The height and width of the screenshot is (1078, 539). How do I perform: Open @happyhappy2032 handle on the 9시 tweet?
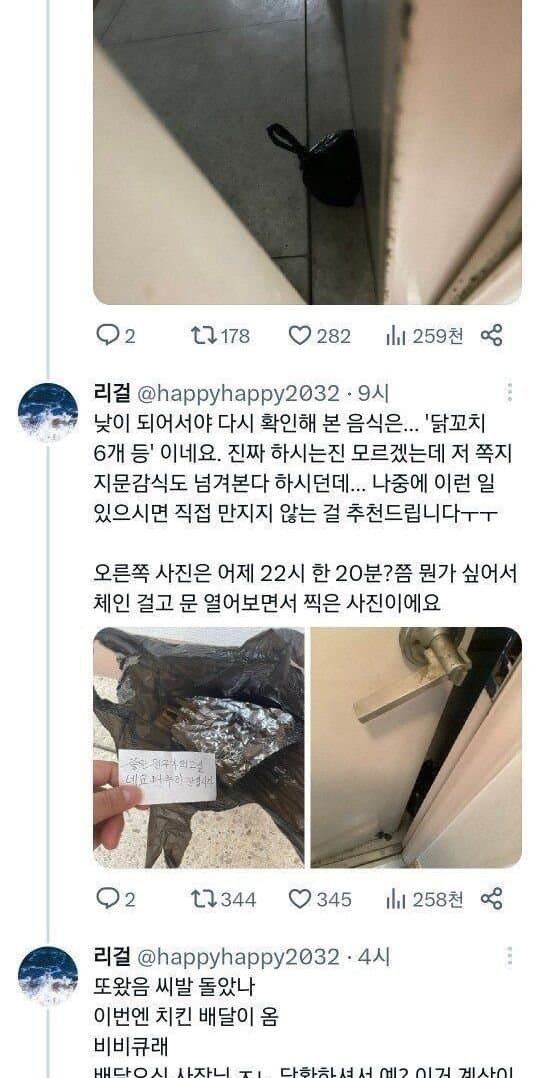point(239,393)
